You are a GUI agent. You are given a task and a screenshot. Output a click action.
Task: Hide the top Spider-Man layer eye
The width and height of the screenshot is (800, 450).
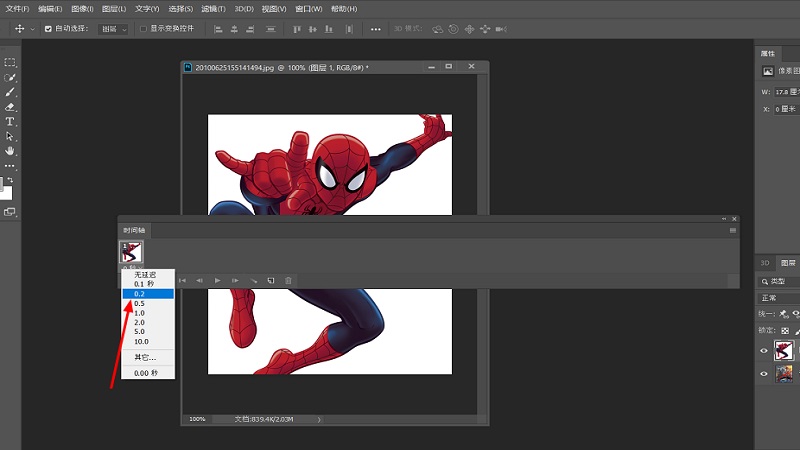tap(764, 351)
